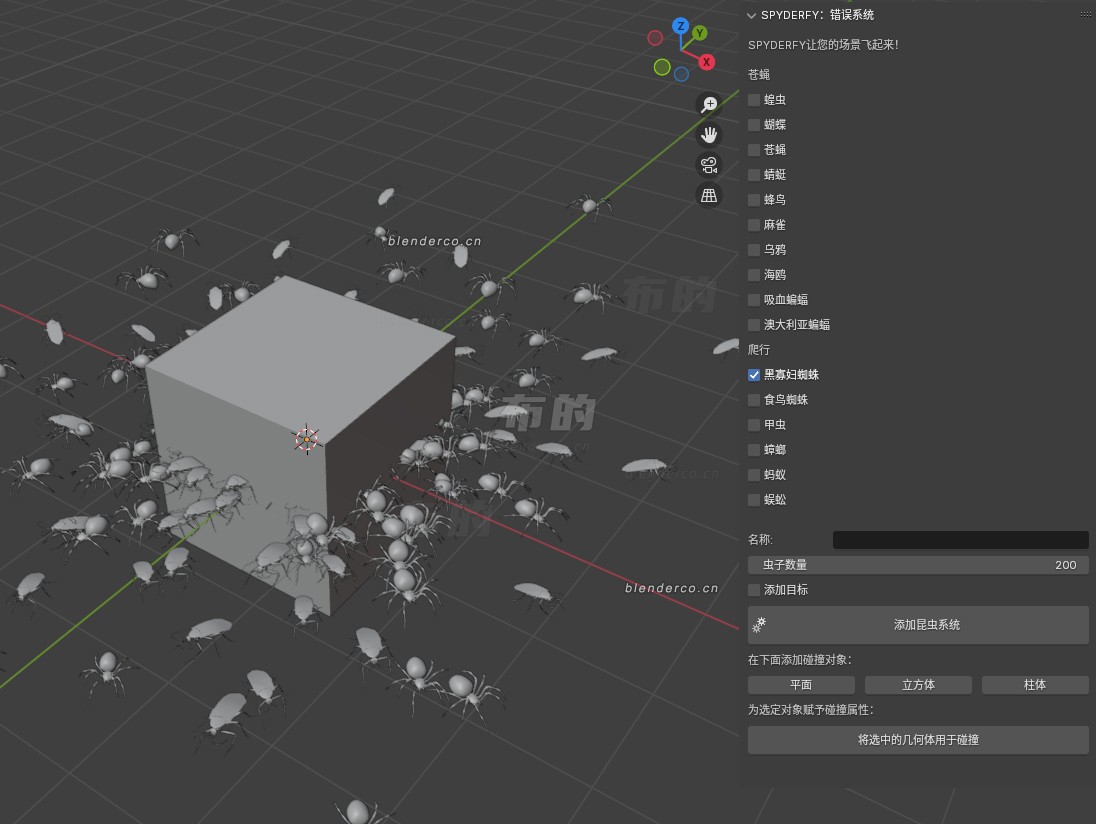1096x824 pixels.
Task: Tick the 澳大利亚蝙蝠 checkbox
Action: (x=754, y=325)
